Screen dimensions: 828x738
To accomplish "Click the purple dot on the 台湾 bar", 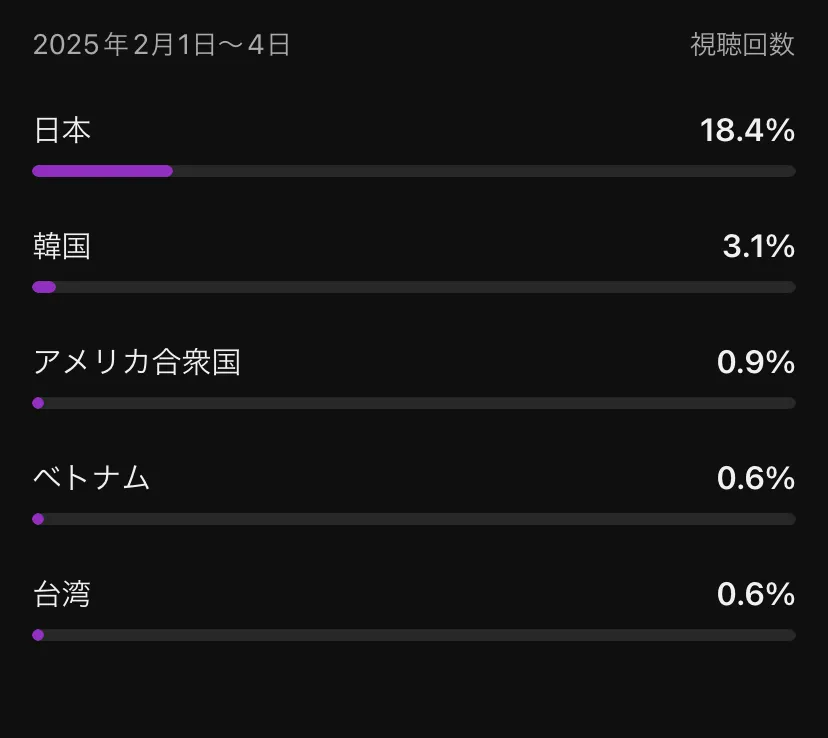I will point(38,635).
